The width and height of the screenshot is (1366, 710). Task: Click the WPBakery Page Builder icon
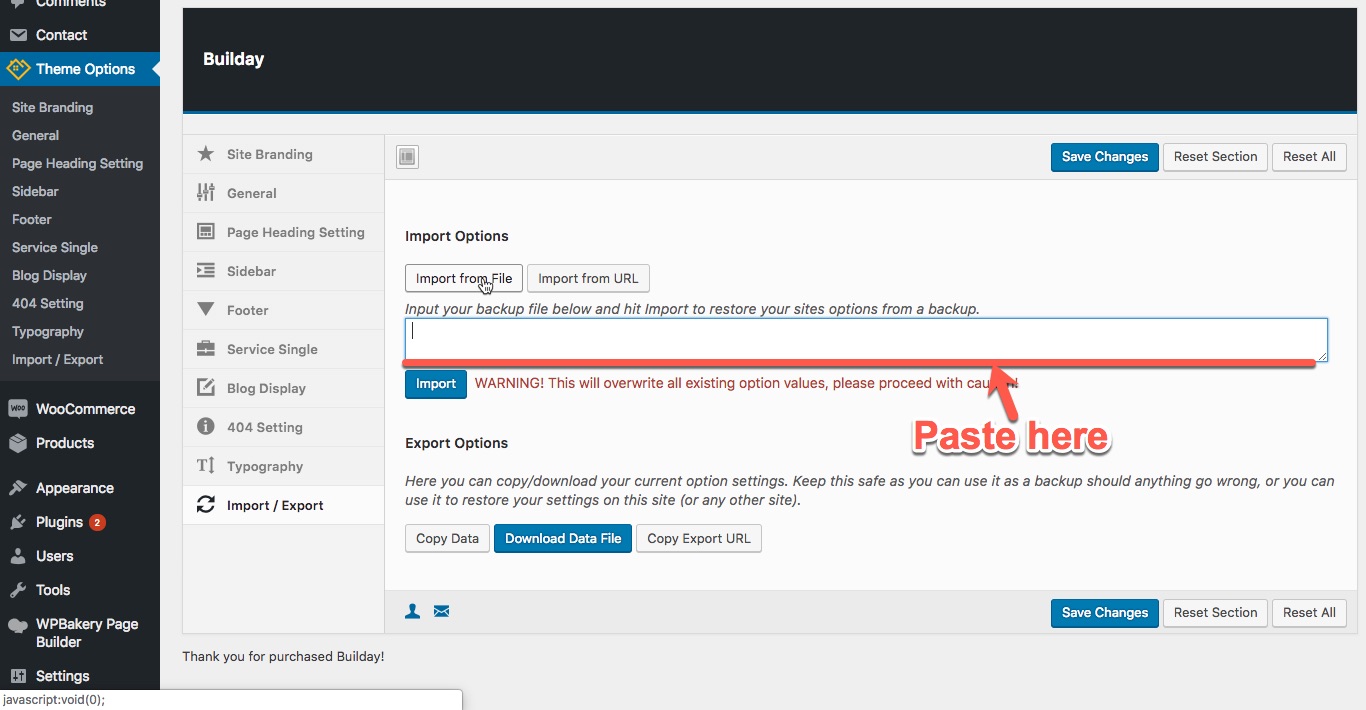click(x=17, y=625)
